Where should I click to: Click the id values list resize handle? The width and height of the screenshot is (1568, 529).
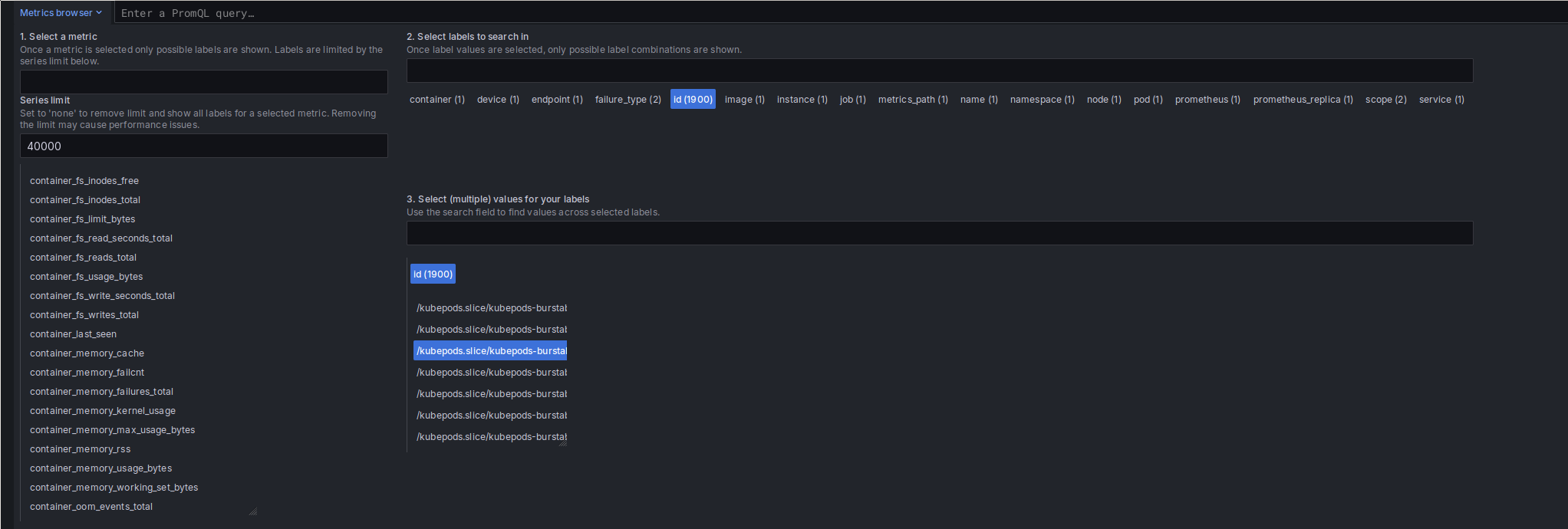563,442
